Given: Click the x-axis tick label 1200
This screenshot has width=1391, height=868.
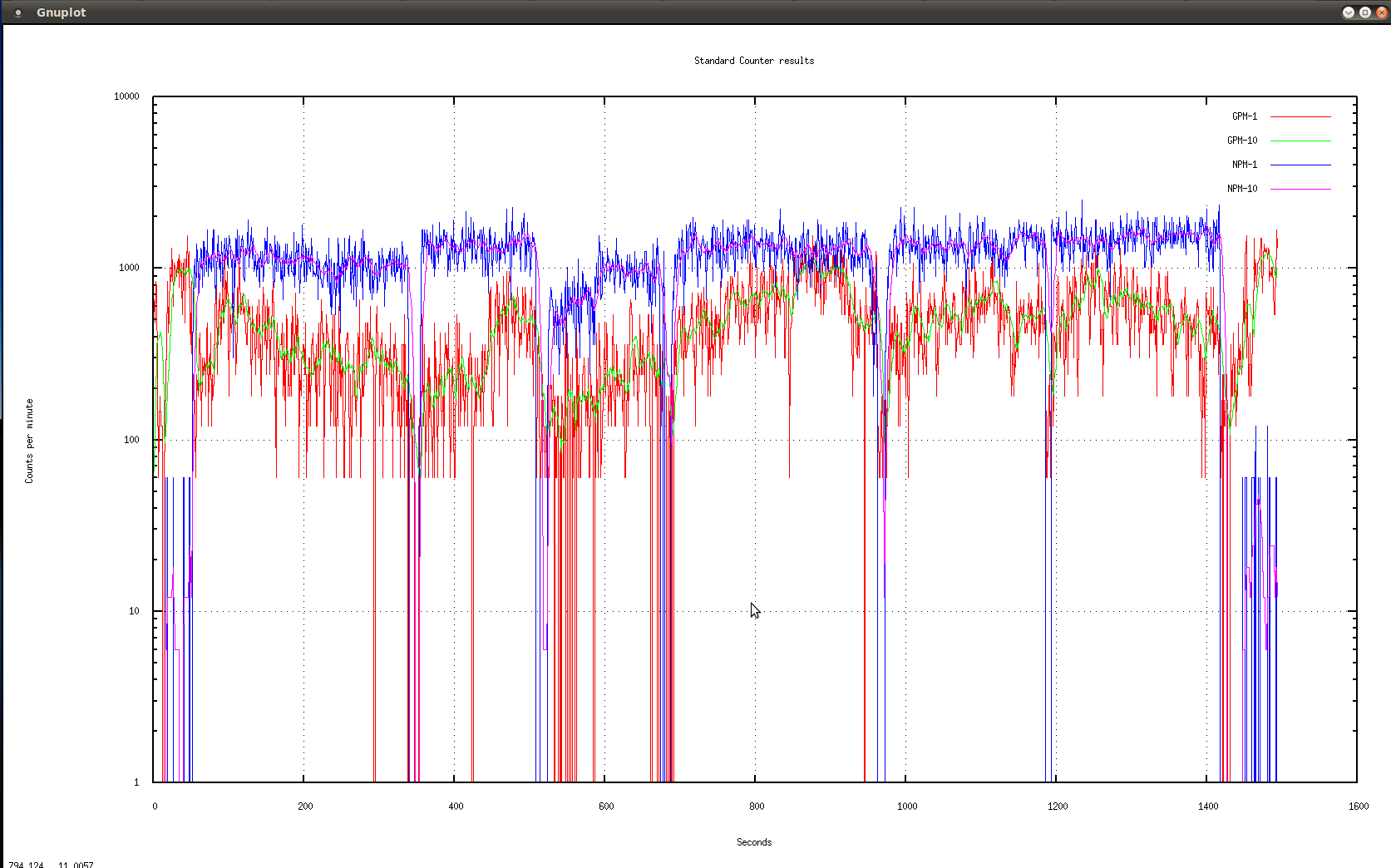Looking at the screenshot, I should pyautogui.click(x=1058, y=806).
